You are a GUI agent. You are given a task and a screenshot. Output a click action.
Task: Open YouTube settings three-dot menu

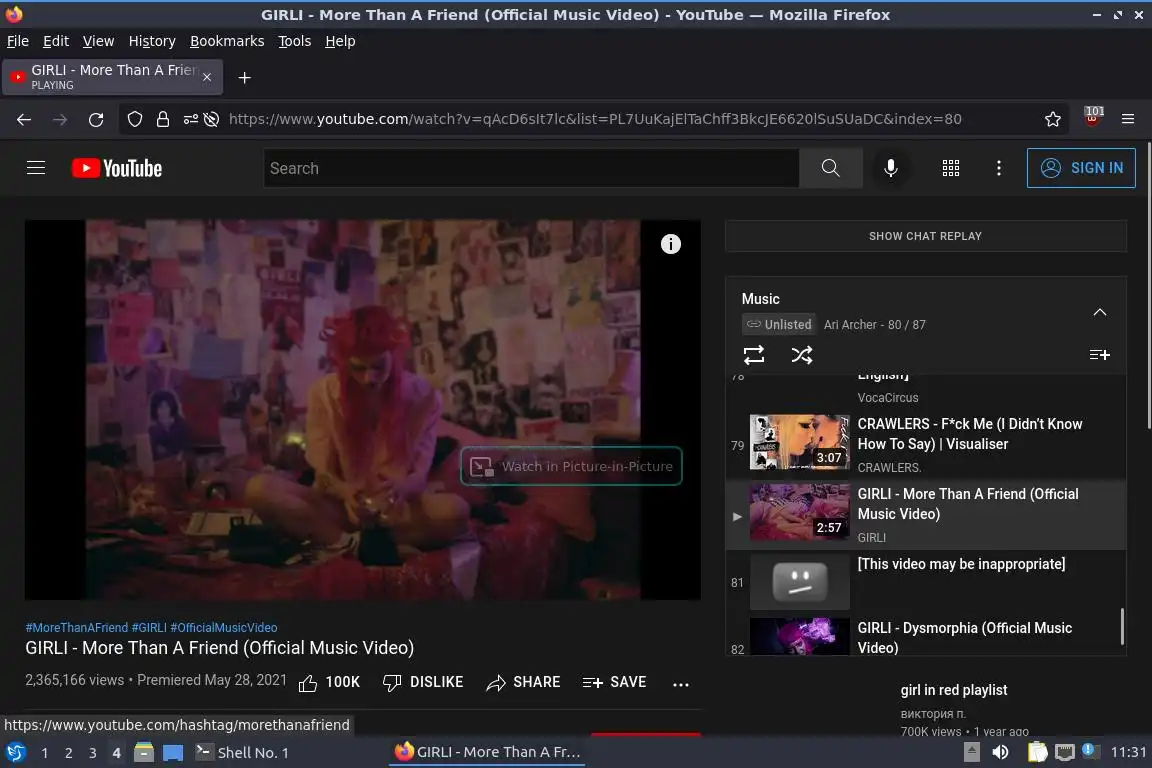pos(998,168)
